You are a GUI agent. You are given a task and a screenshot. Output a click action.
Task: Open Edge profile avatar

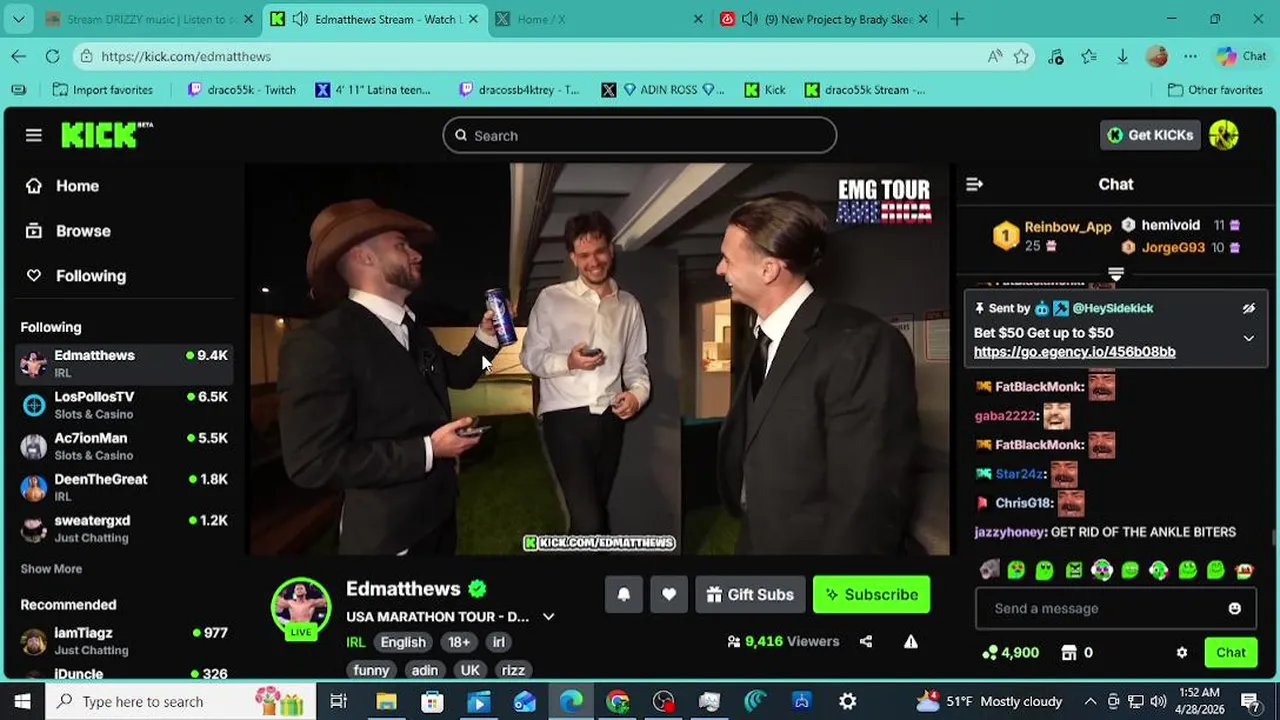pos(1157,56)
